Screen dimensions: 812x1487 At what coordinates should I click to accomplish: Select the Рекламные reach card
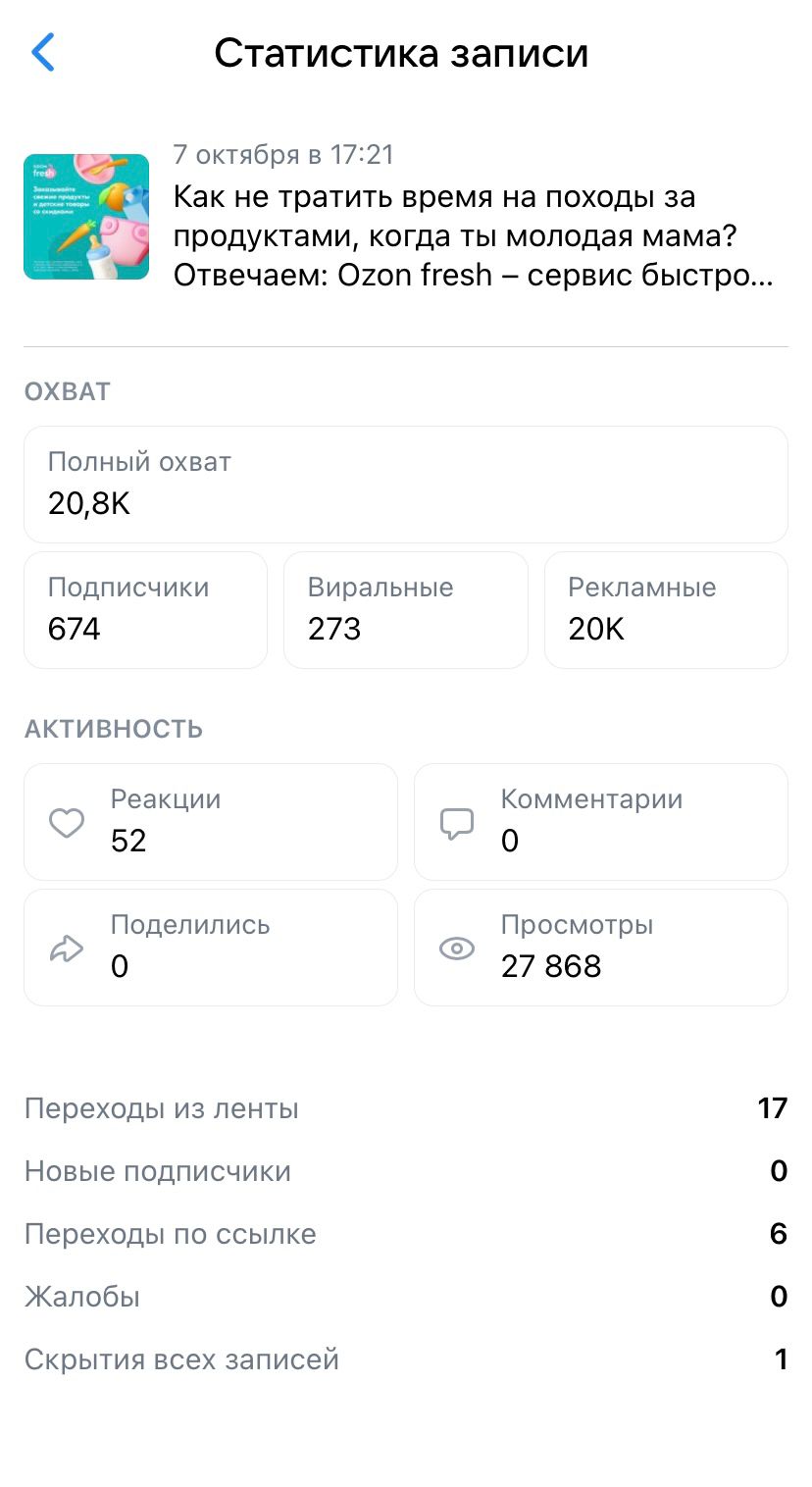point(666,609)
